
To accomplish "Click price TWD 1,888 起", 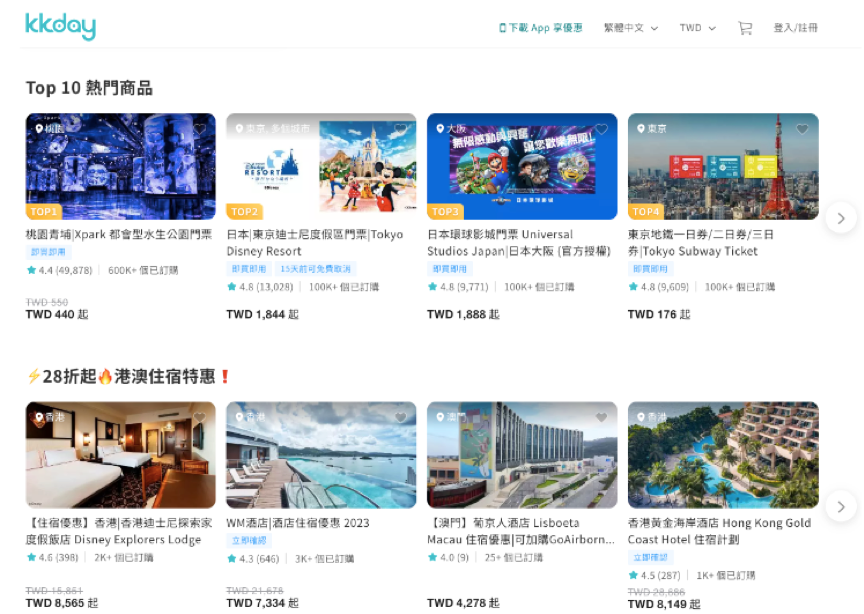I will [x=463, y=314].
